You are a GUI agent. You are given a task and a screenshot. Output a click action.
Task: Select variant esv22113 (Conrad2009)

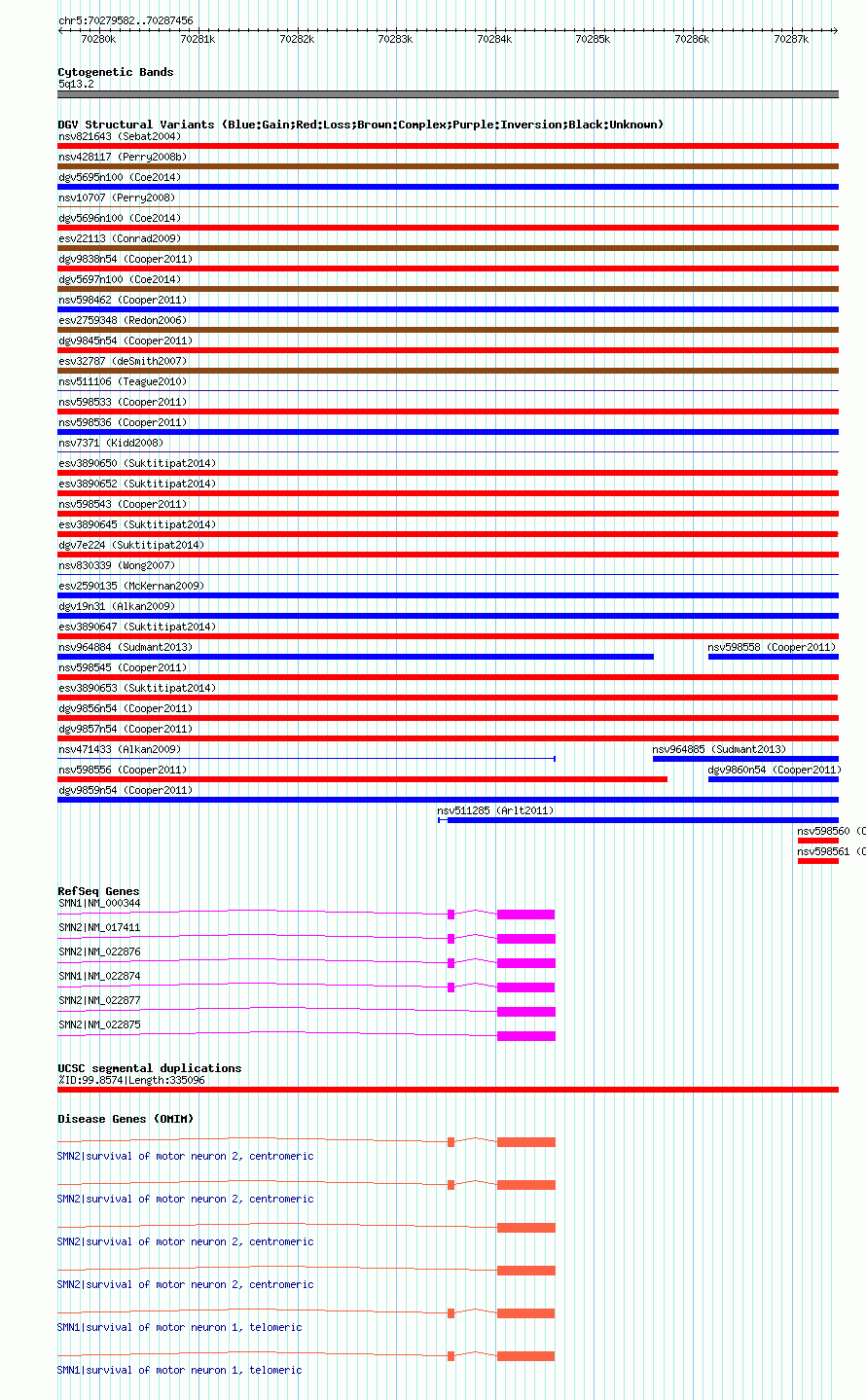point(120,238)
